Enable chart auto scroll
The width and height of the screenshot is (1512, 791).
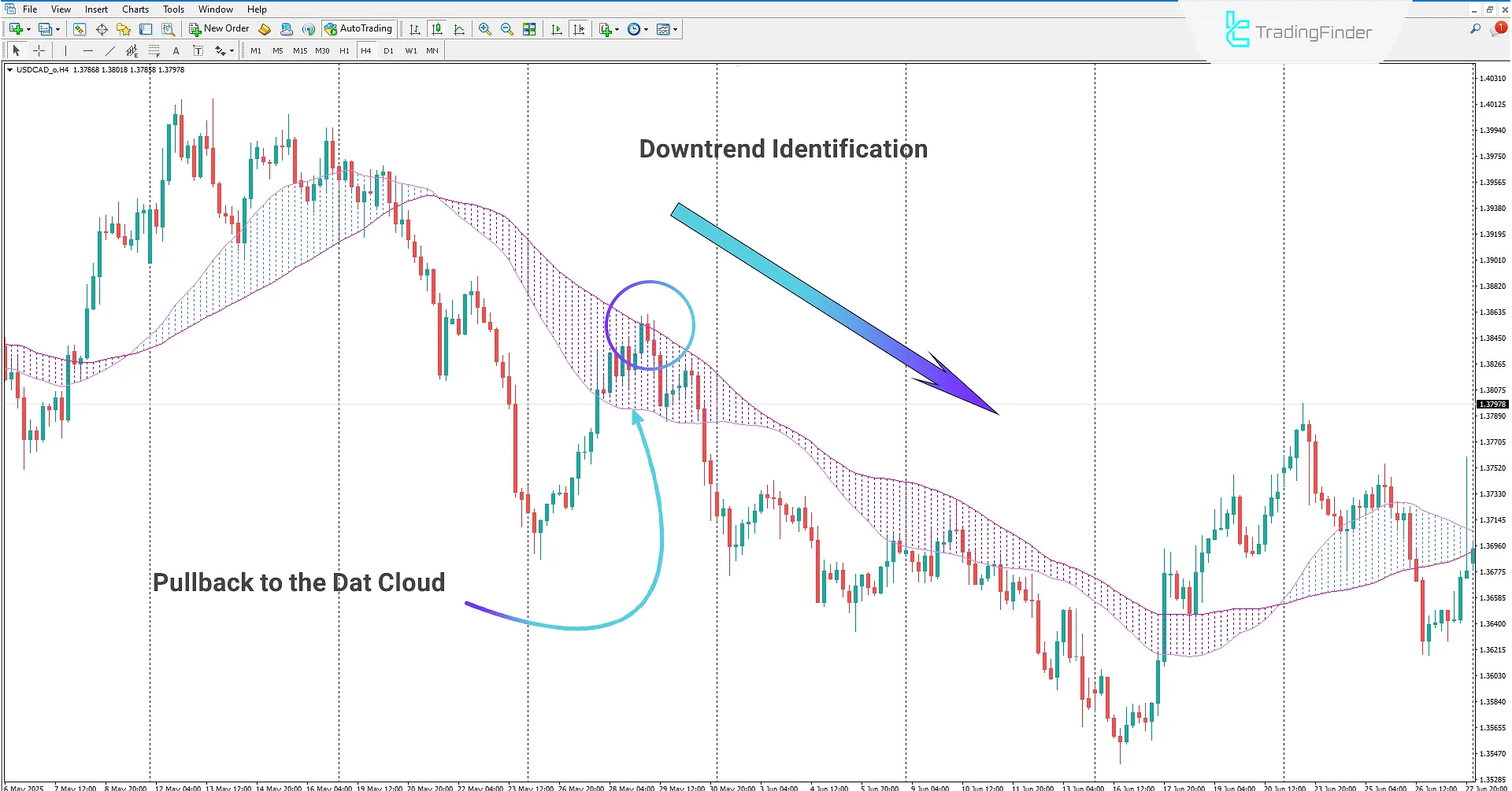[557, 29]
